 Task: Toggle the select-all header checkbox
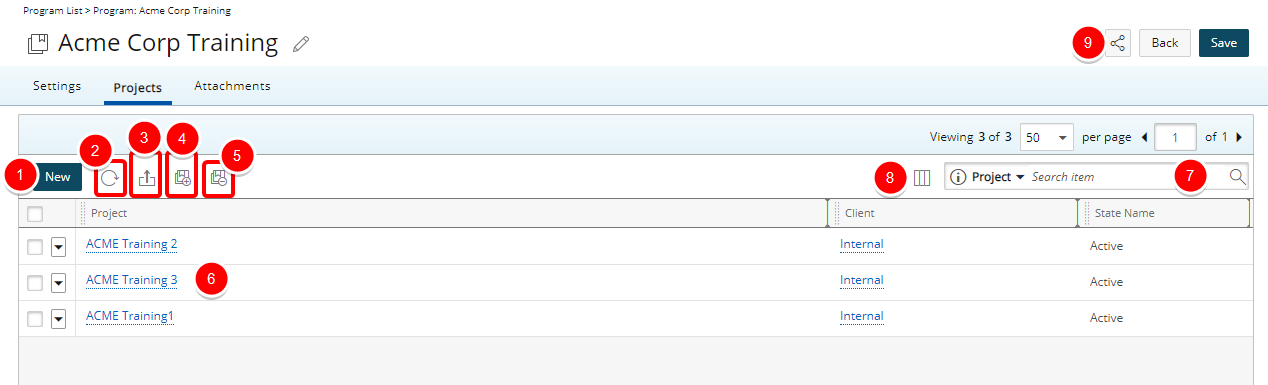click(x=35, y=213)
